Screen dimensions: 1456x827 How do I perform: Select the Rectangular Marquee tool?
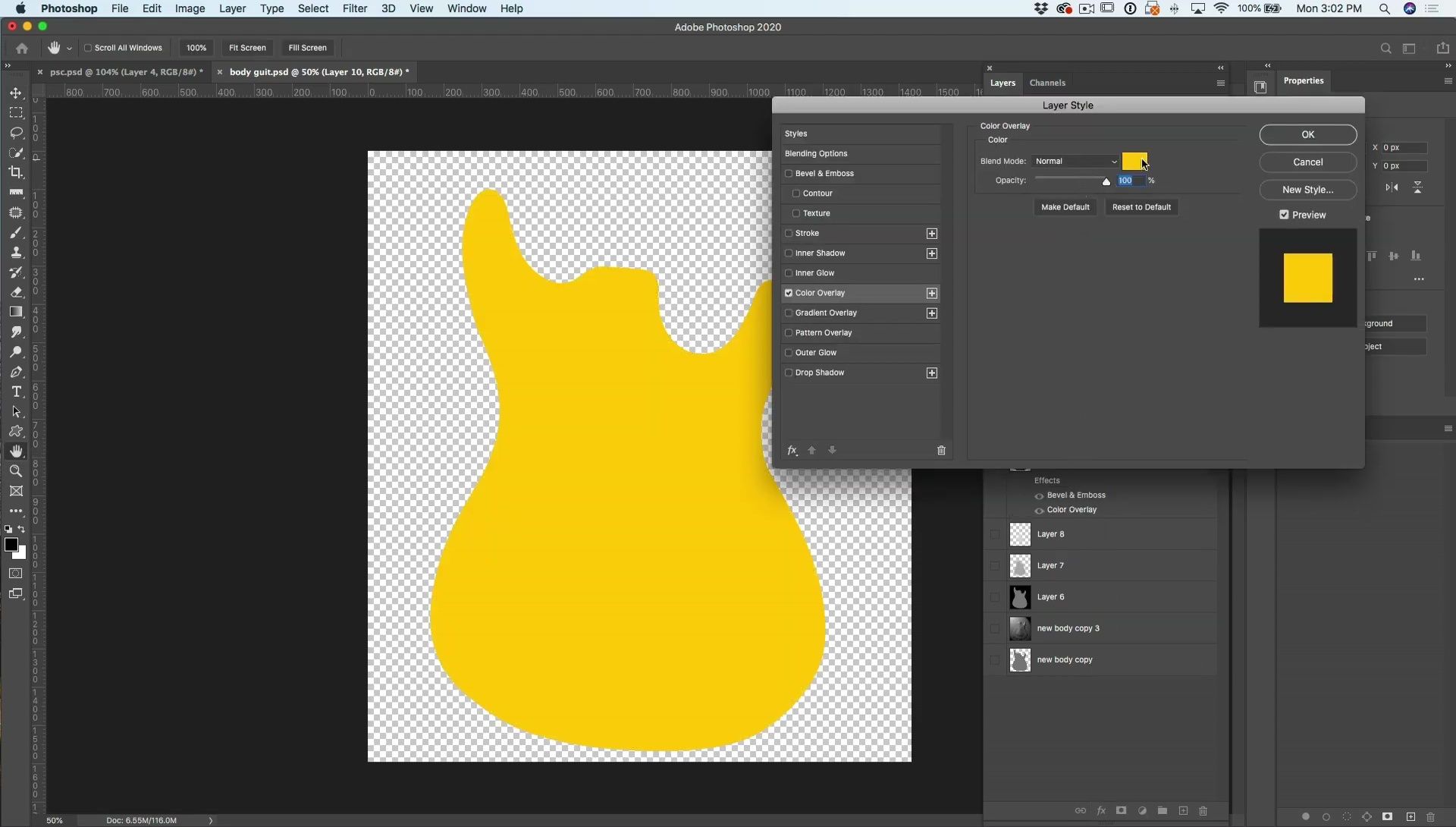pyautogui.click(x=16, y=113)
